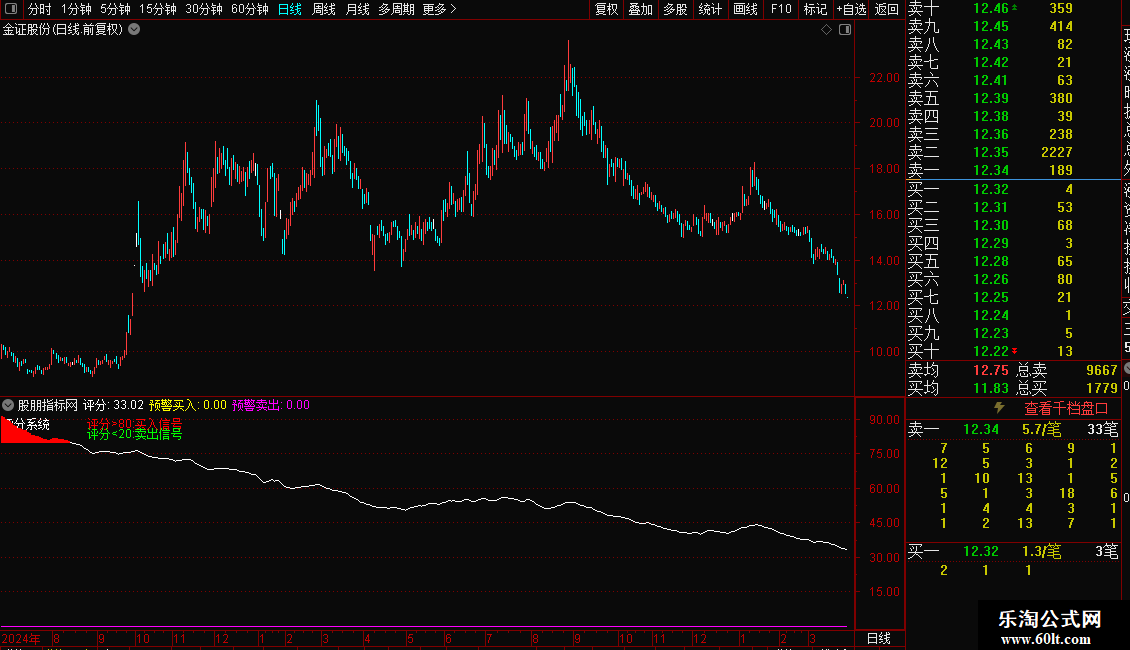Image resolution: width=1130 pixels, height=650 pixels.
Task: Select the 30分钟 period
Action: point(204,9)
